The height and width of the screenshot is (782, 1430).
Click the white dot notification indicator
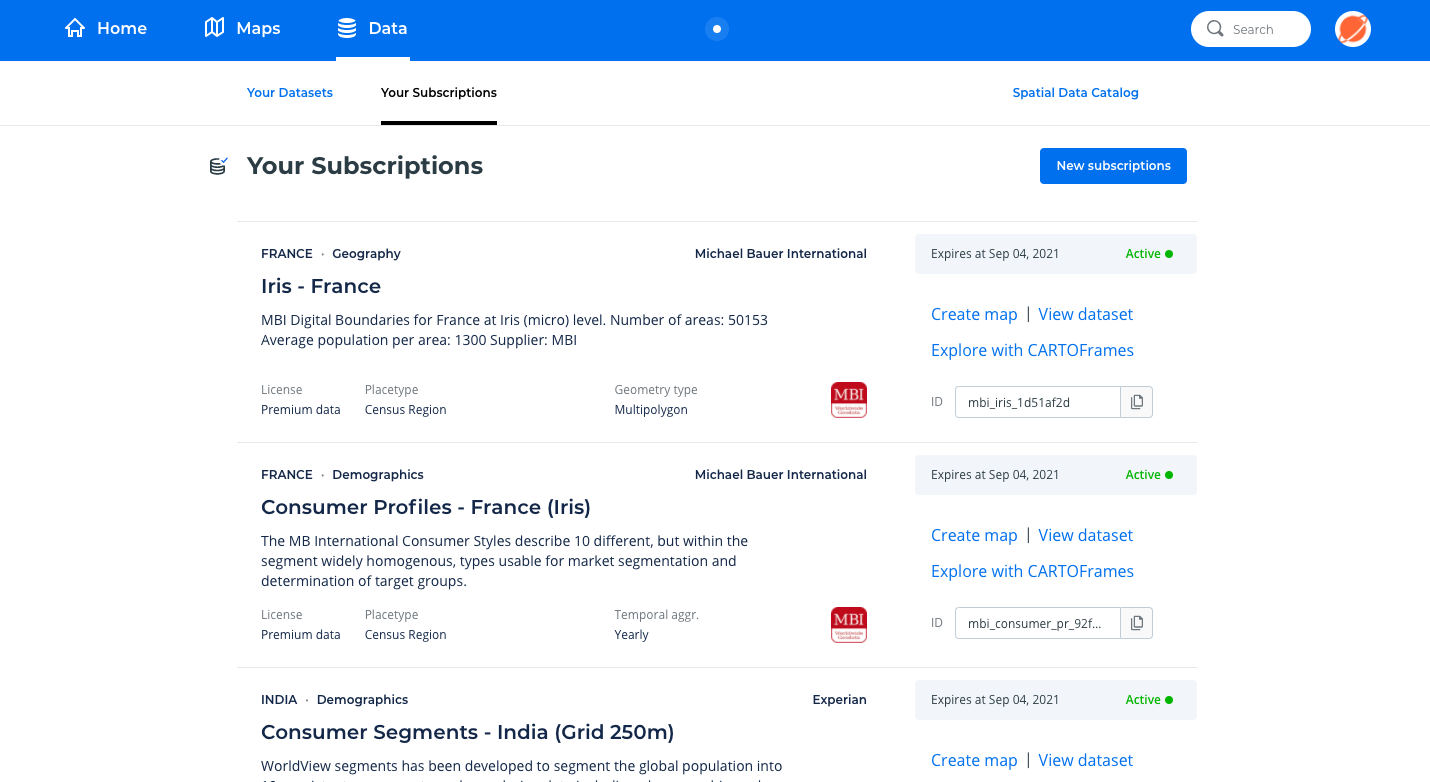[717, 29]
